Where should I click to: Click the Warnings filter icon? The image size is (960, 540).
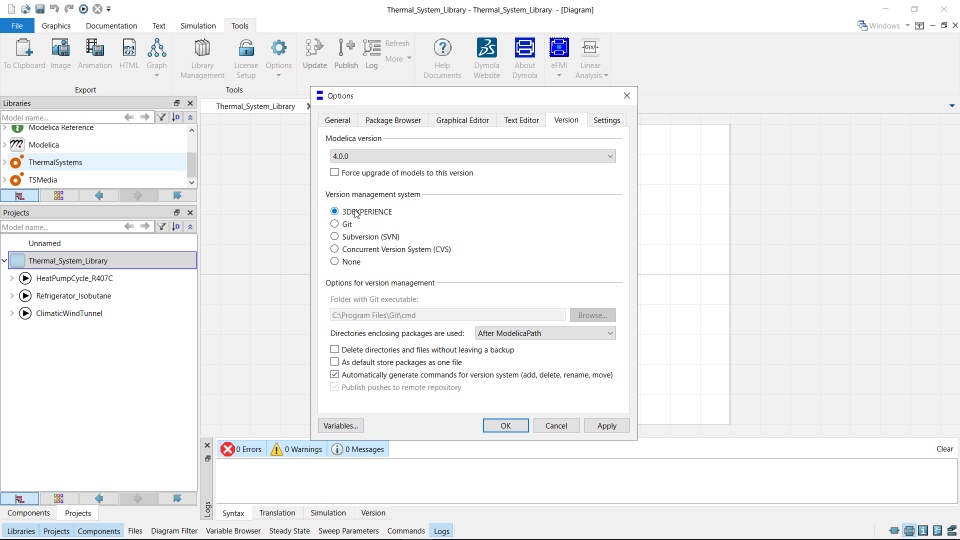[x=277, y=449]
